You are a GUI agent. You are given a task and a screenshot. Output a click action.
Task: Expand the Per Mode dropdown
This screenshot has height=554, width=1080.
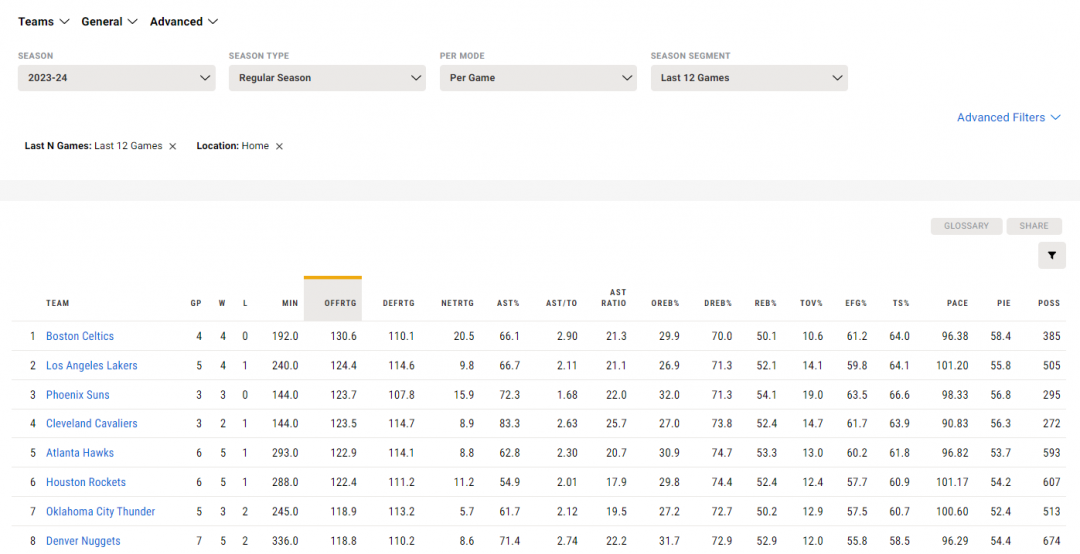click(538, 78)
